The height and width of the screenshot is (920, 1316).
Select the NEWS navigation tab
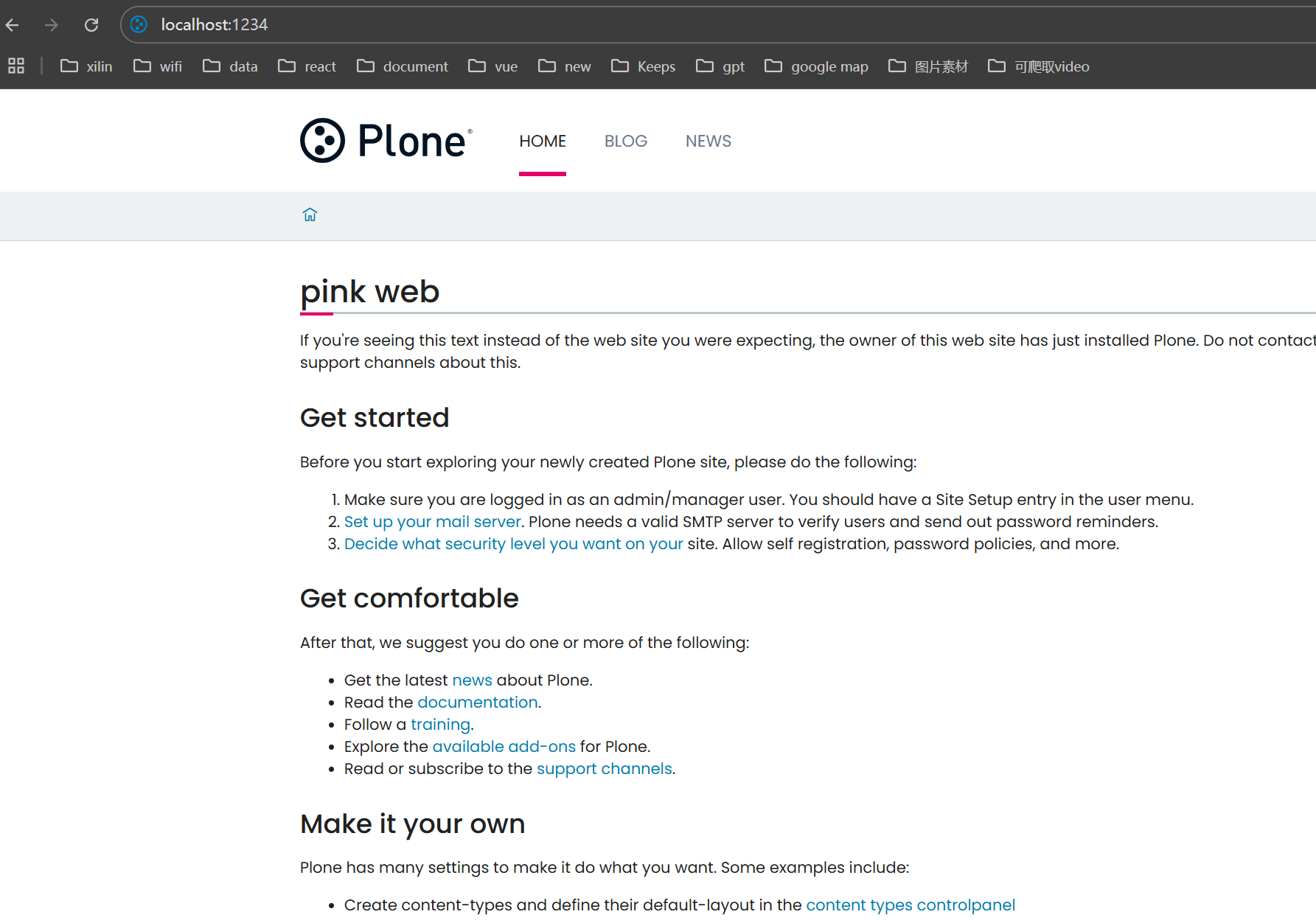point(709,141)
